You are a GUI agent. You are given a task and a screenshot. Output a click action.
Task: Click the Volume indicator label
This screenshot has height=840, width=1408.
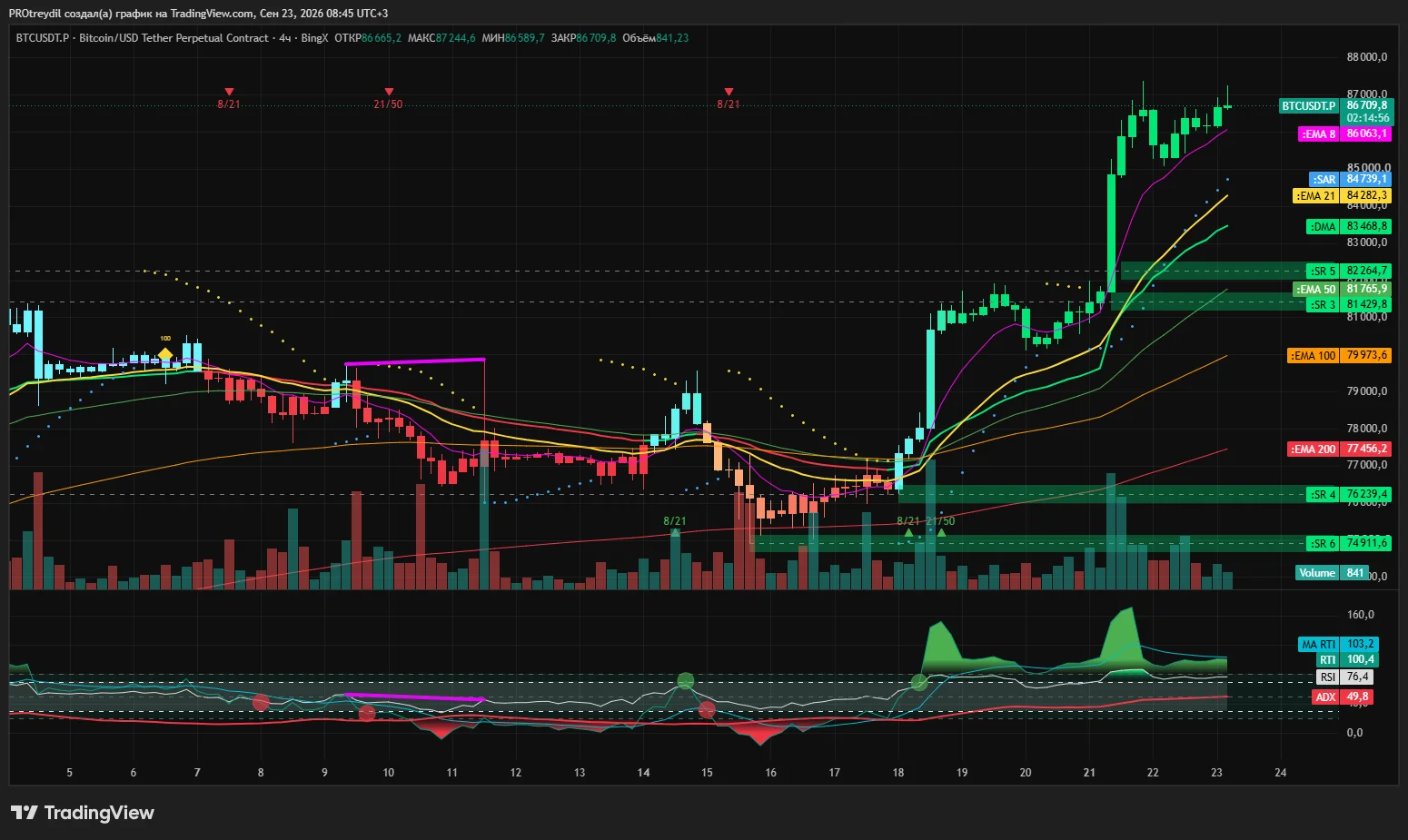(1333, 573)
